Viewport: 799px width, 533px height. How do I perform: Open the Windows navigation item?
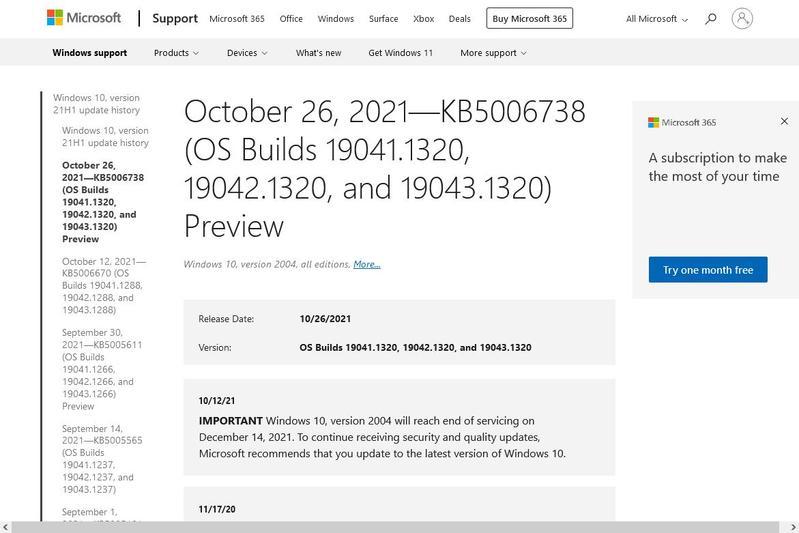pos(335,19)
